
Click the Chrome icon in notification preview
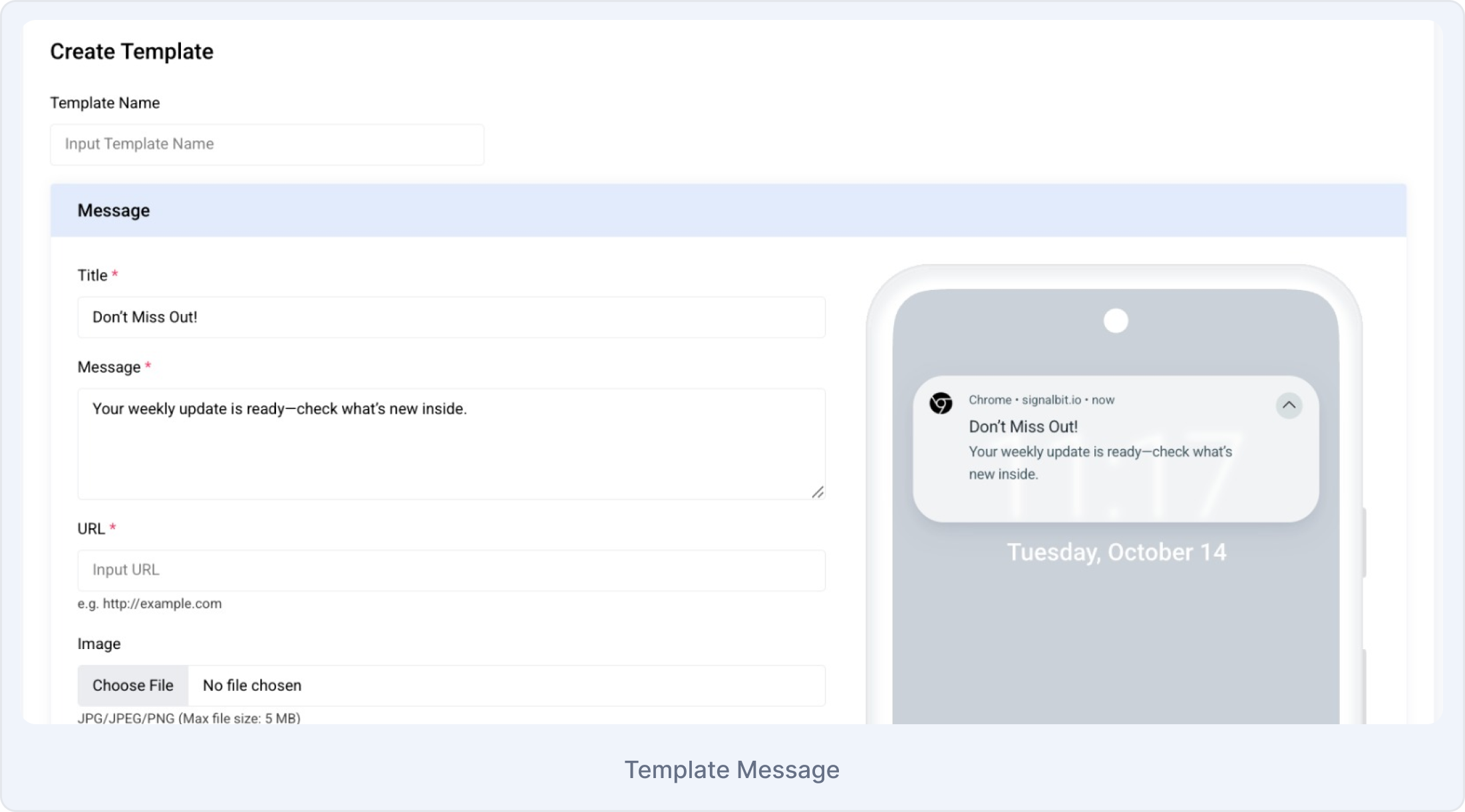pos(941,403)
